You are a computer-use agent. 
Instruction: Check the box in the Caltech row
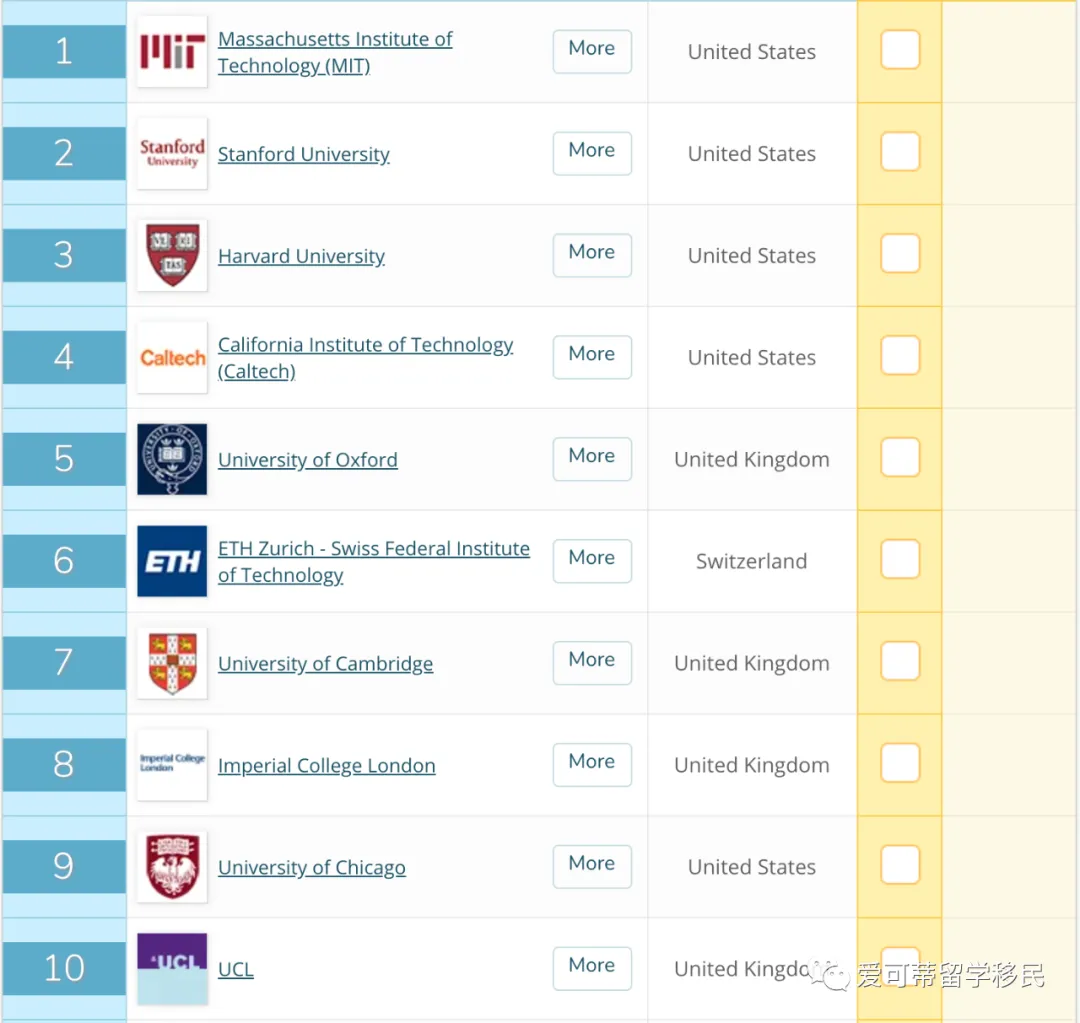tap(900, 355)
